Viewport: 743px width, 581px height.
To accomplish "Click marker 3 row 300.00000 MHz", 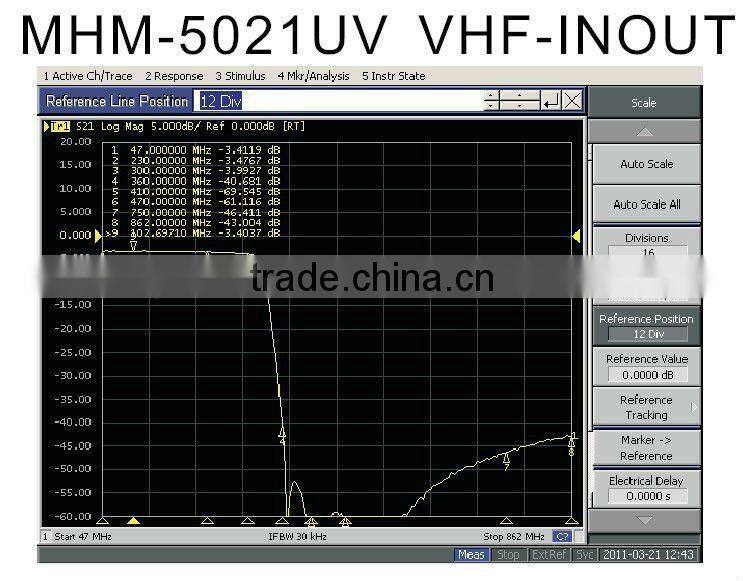I will (x=195, y=171).
